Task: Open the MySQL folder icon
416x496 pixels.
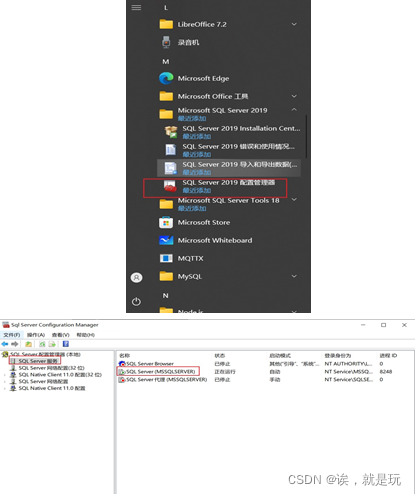Action: [166, 276]
